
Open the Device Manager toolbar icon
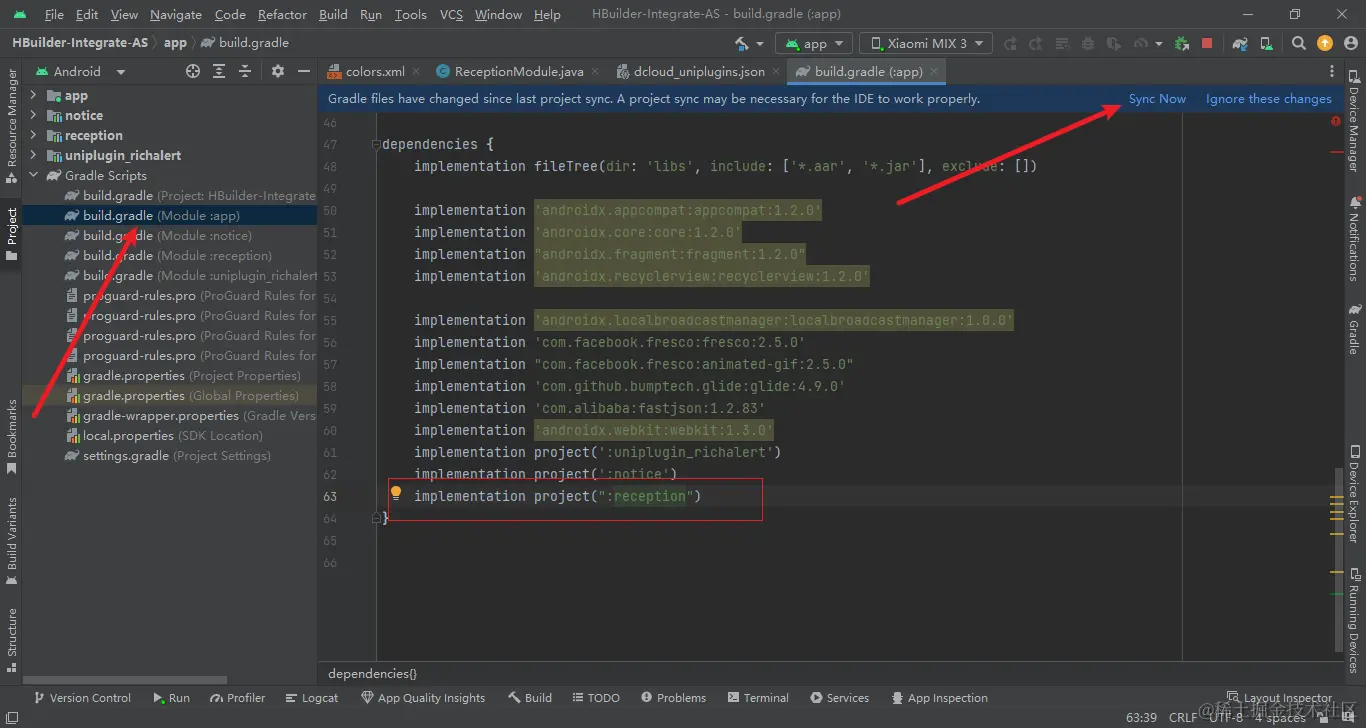tap(1267, 43)
